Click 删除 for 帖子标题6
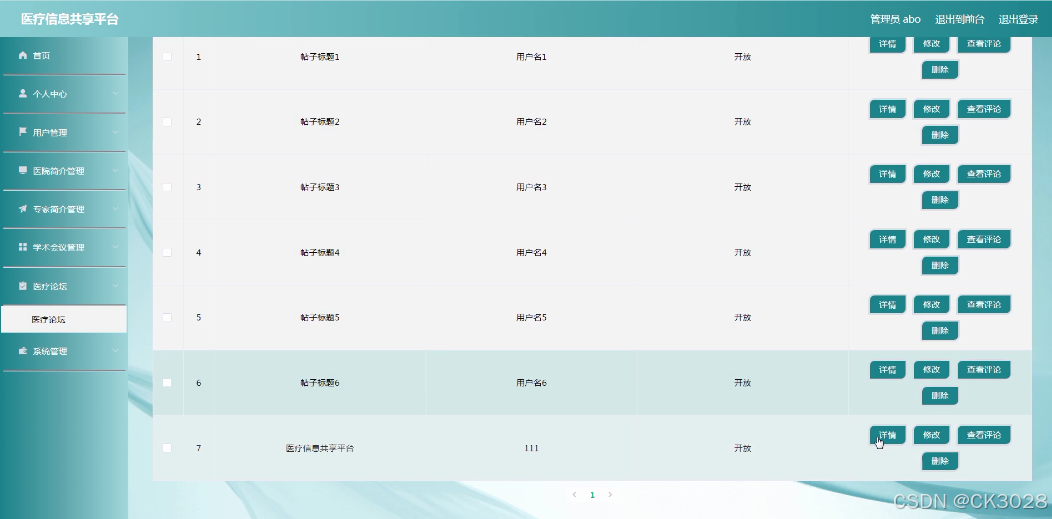 940,396
